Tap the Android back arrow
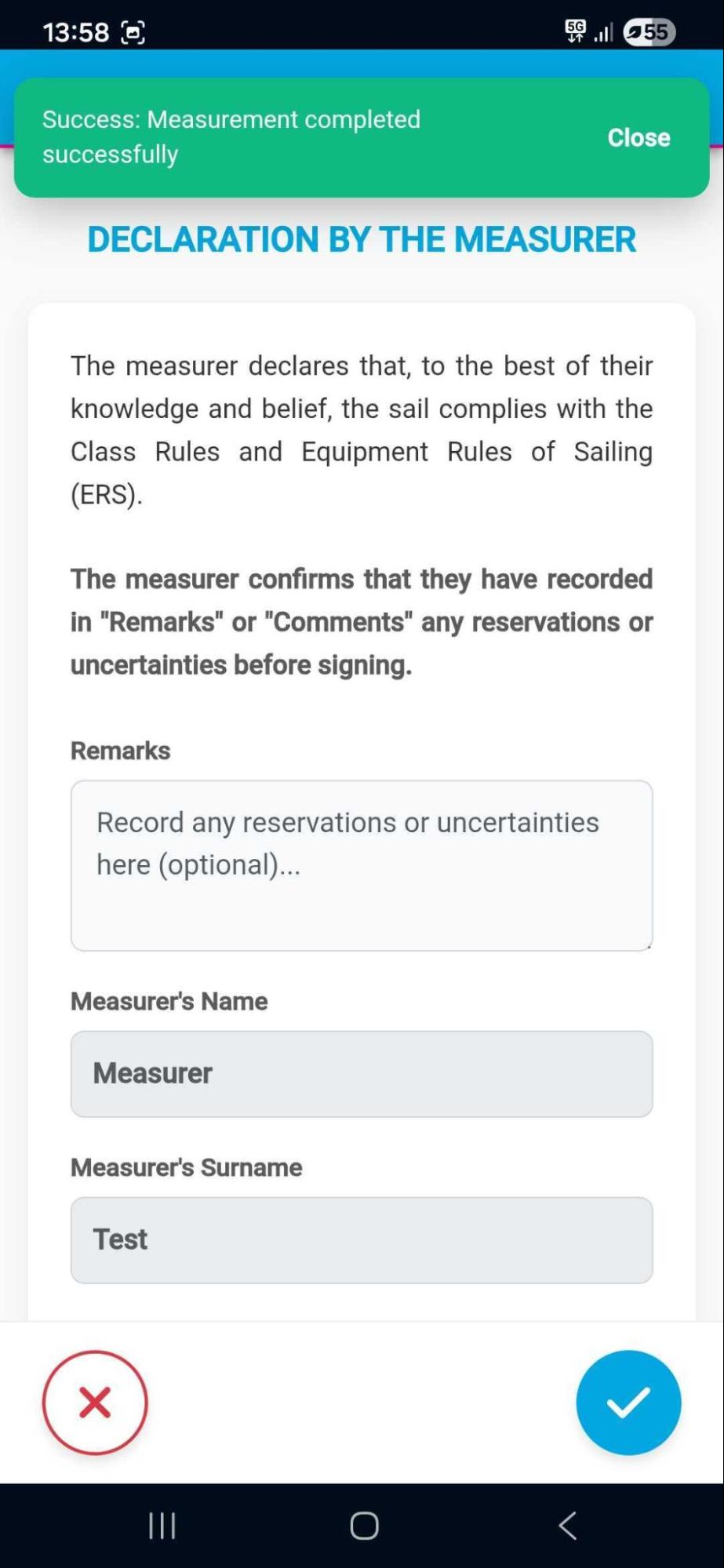Image resolution: width=724 pixels, height=1568 pixels. (x=568, y=1526)
